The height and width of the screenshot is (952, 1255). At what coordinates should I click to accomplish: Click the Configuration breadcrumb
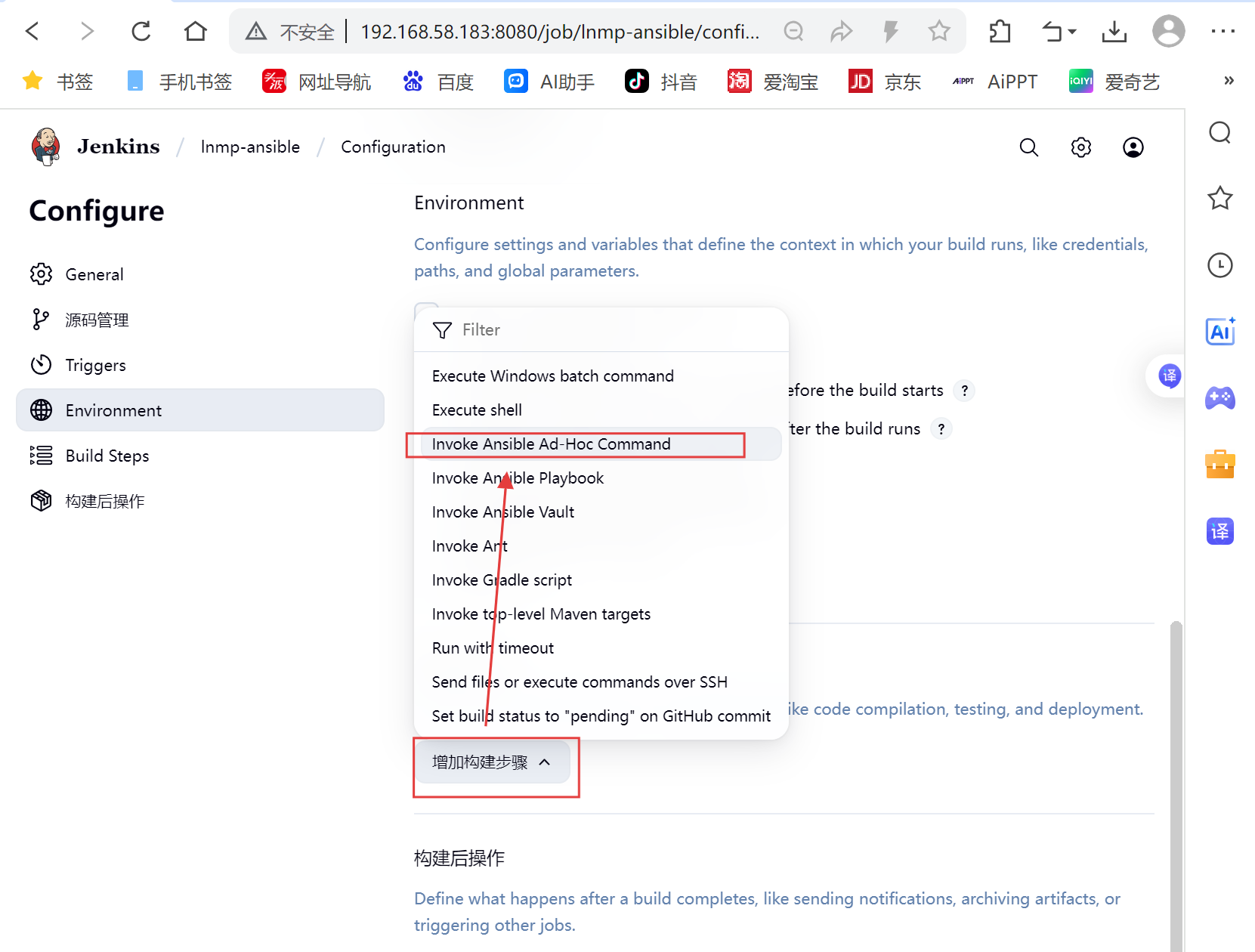coord(393,147)
